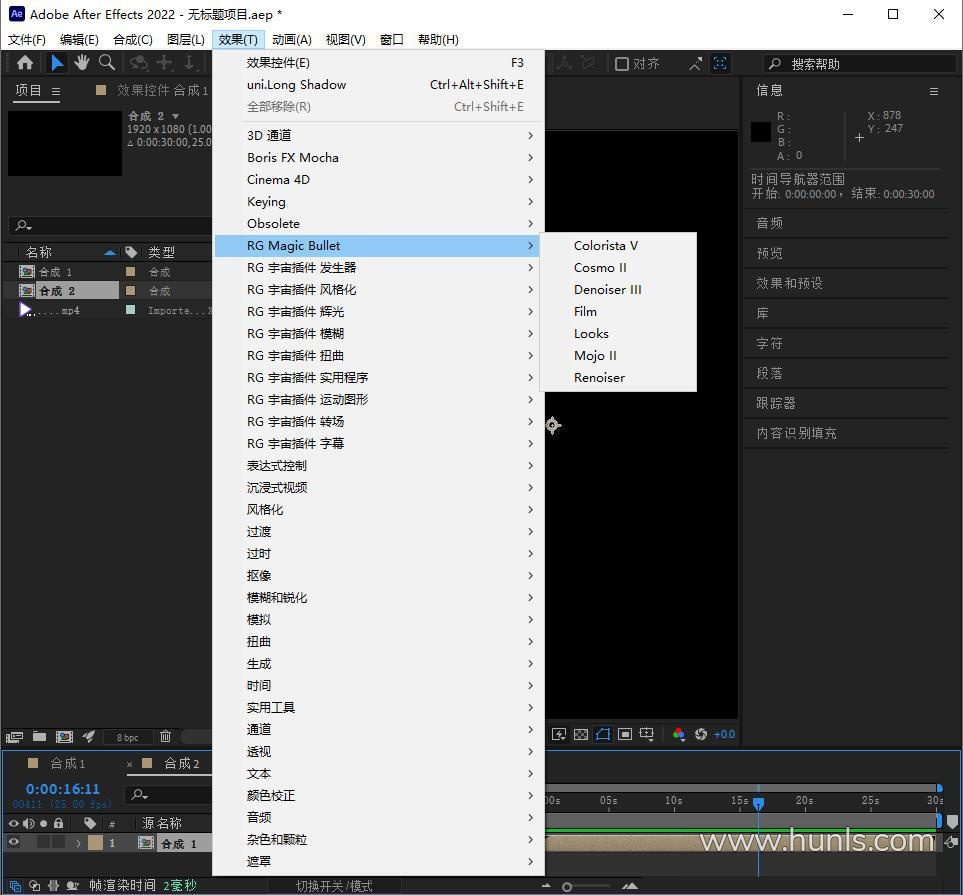This screenshot has width=963, height=895.
Task: Click the Home icon in toolbar
Action: pos(25,63)
